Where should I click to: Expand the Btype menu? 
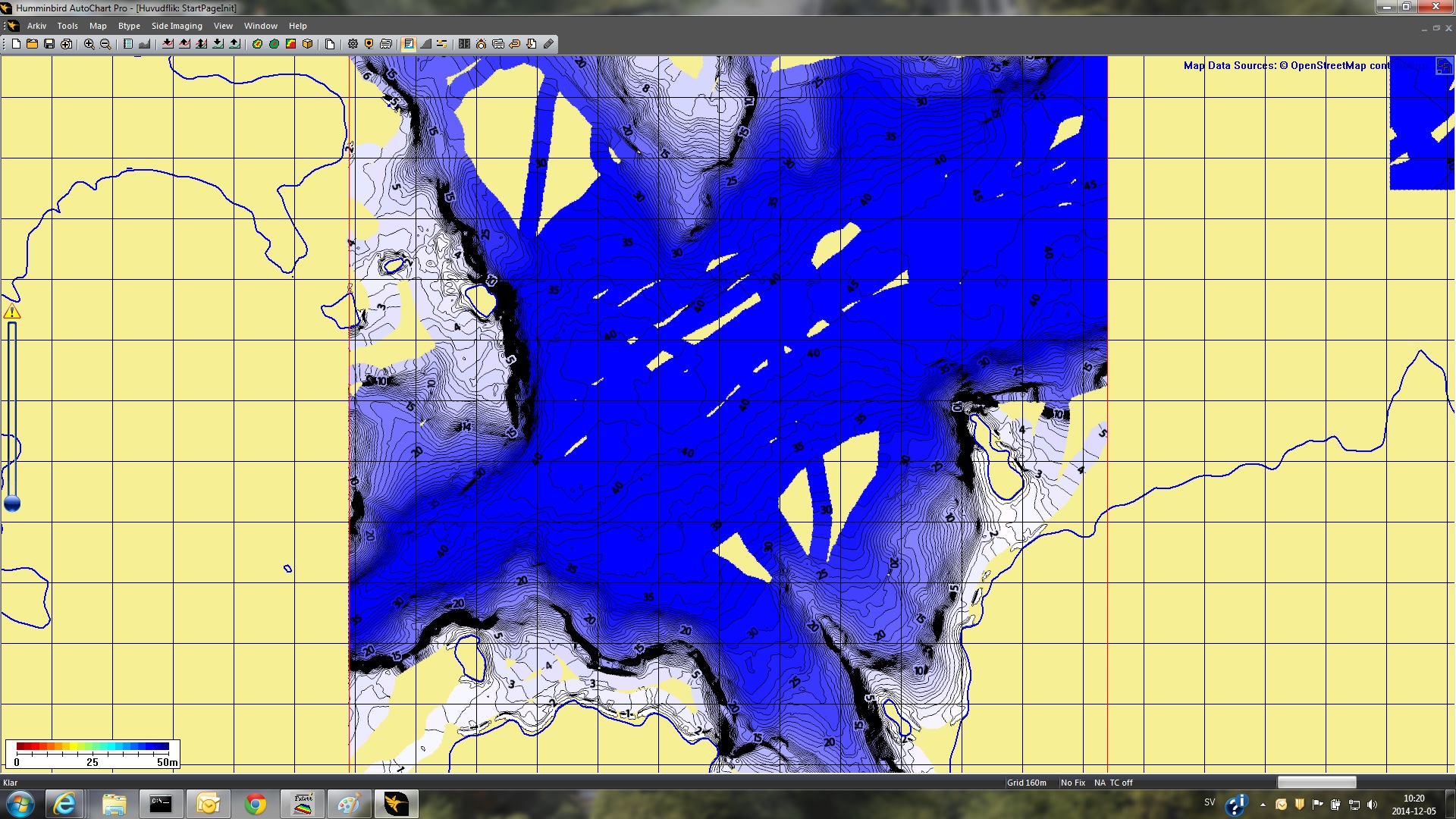click(x=129, y=26)
